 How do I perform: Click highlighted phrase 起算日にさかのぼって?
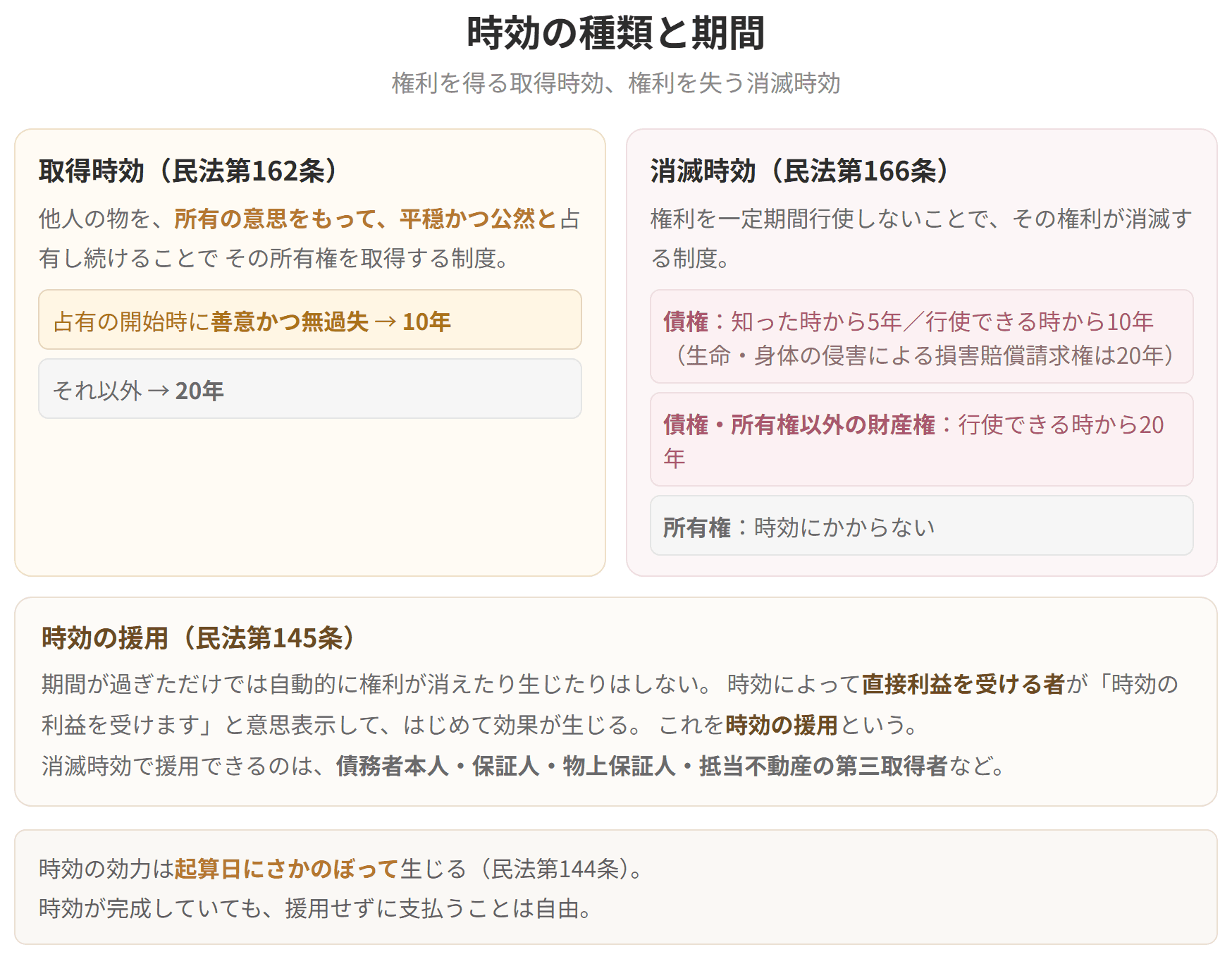coord(287,869)
